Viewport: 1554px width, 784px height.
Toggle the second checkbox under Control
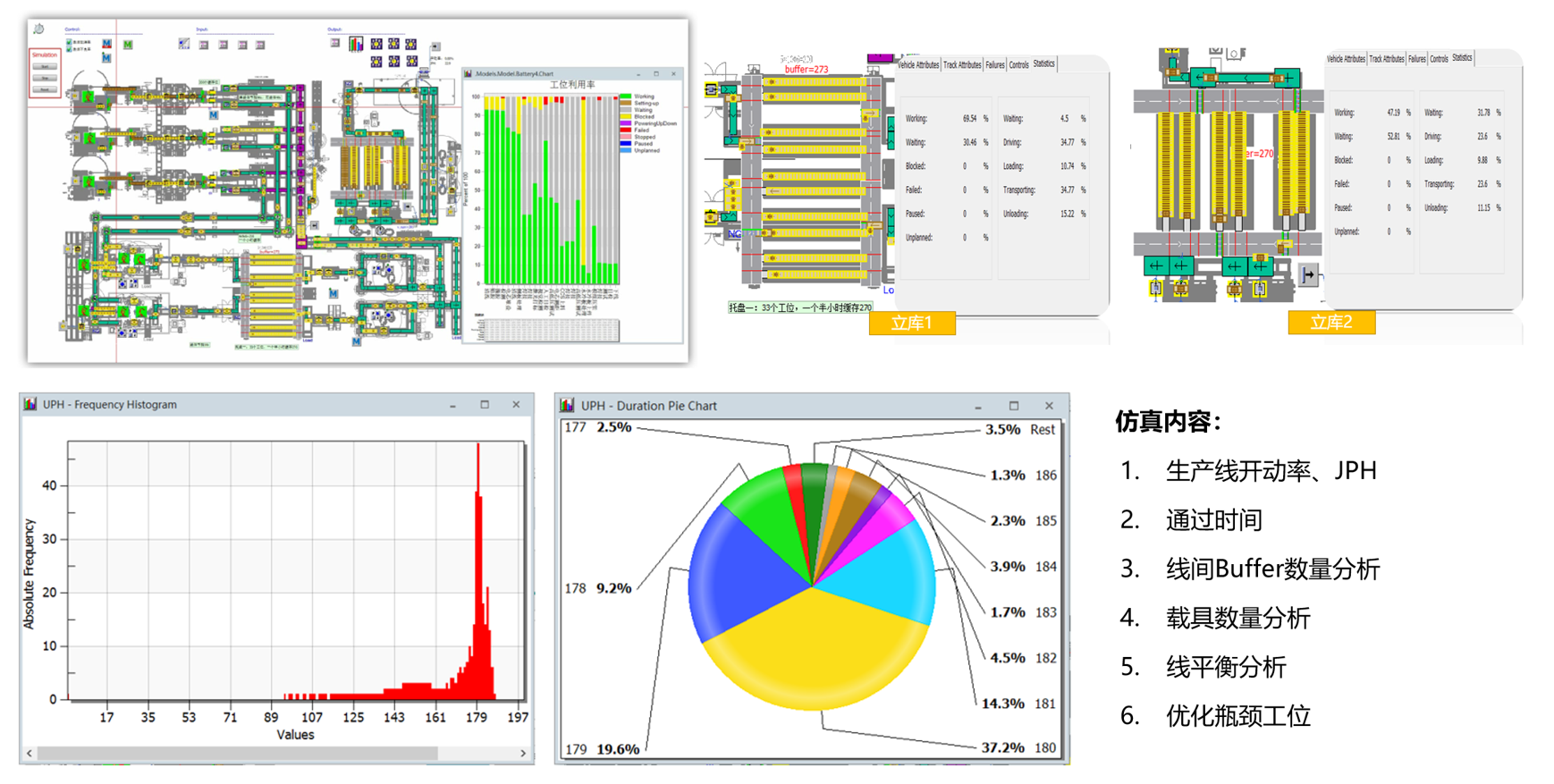coord(69,49)
